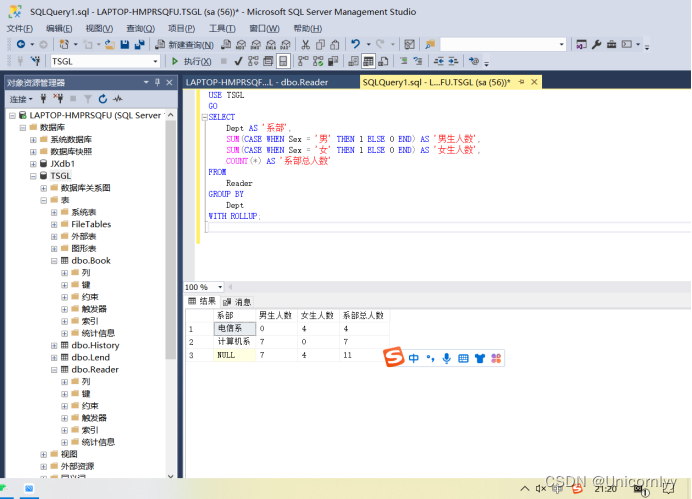692x499 pixels.
Task: Select the FileTables tree item
Action: click(91, 225)
